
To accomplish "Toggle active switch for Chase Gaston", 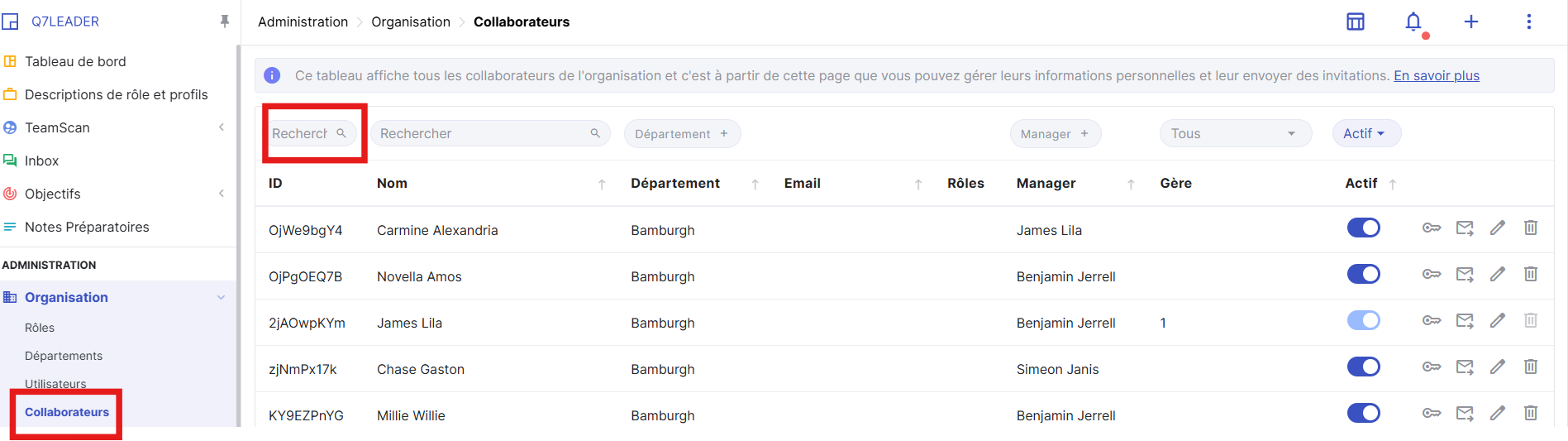I will pyautogui.click(x=1363, y=367).
